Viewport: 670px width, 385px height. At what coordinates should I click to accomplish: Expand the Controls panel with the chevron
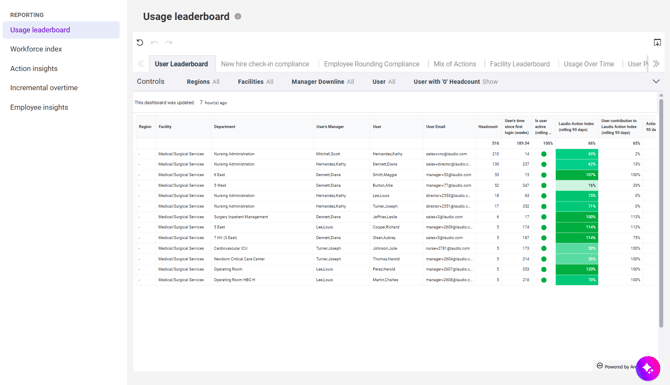(656, 81)
